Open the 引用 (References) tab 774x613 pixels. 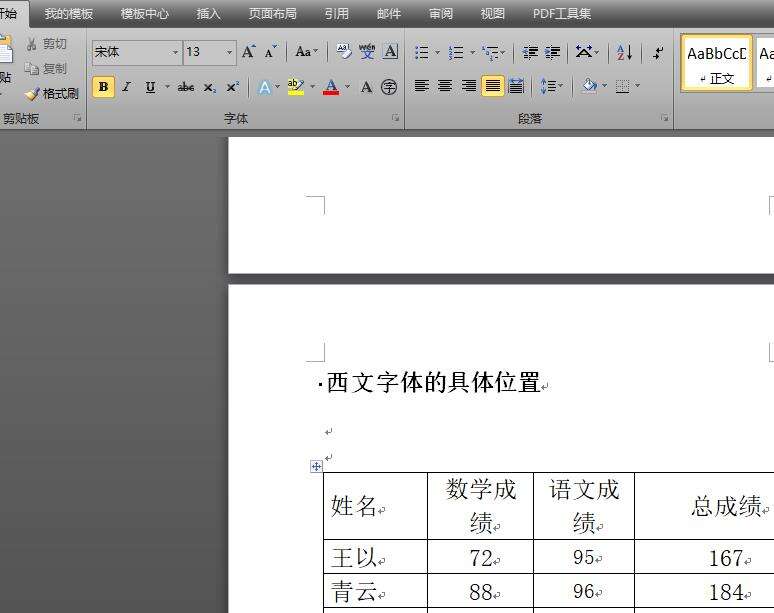tap(337, 14)
